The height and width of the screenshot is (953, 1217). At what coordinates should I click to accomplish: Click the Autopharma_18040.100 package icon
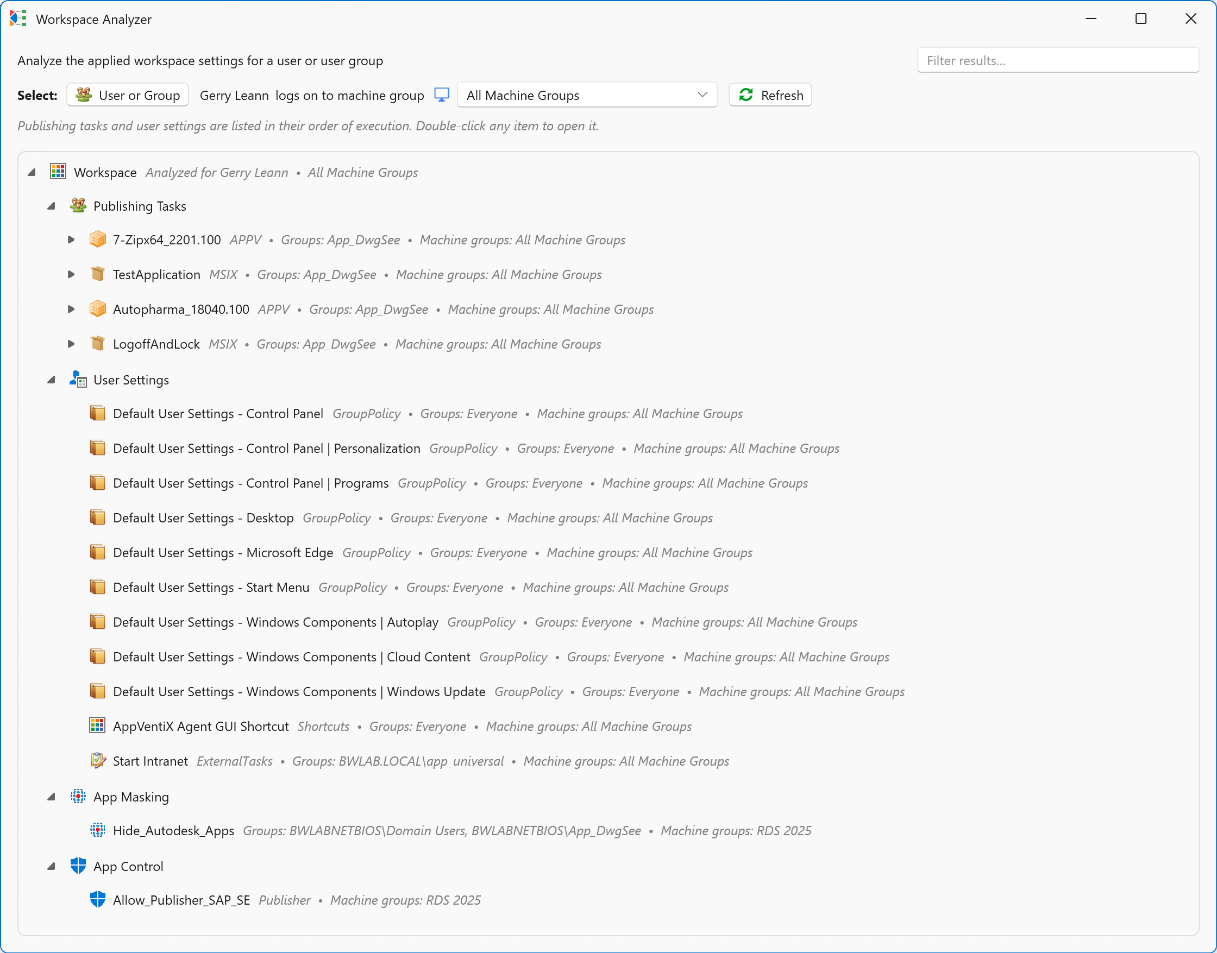(97, 309)
